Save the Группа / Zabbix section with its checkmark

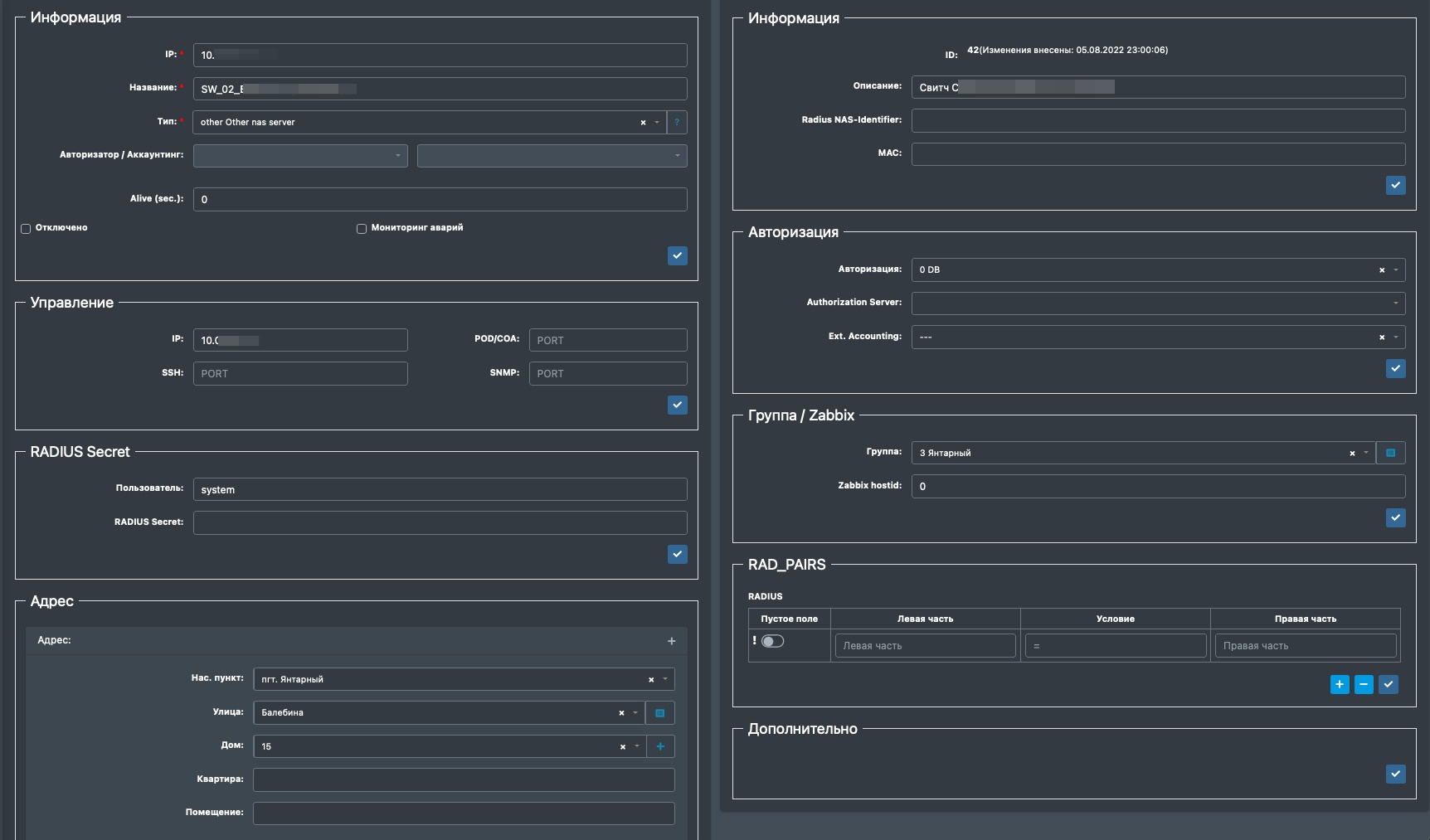[1396, 517]
